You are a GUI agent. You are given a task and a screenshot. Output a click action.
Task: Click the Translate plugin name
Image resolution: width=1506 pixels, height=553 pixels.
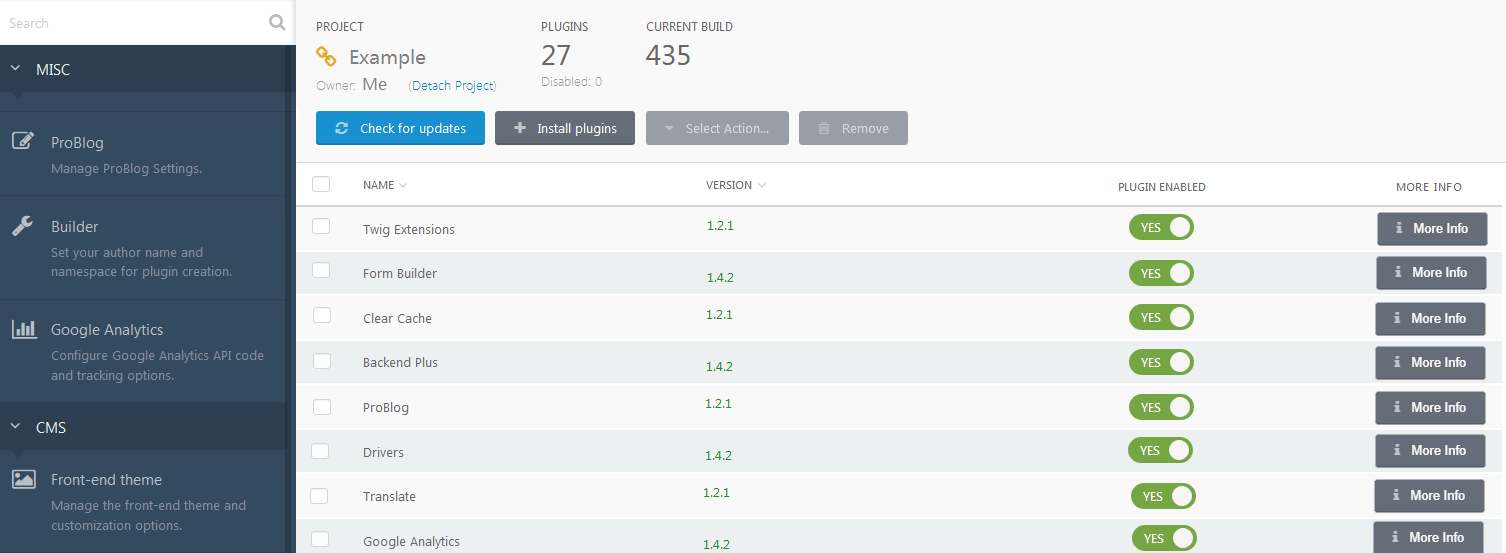pos(389,496)
